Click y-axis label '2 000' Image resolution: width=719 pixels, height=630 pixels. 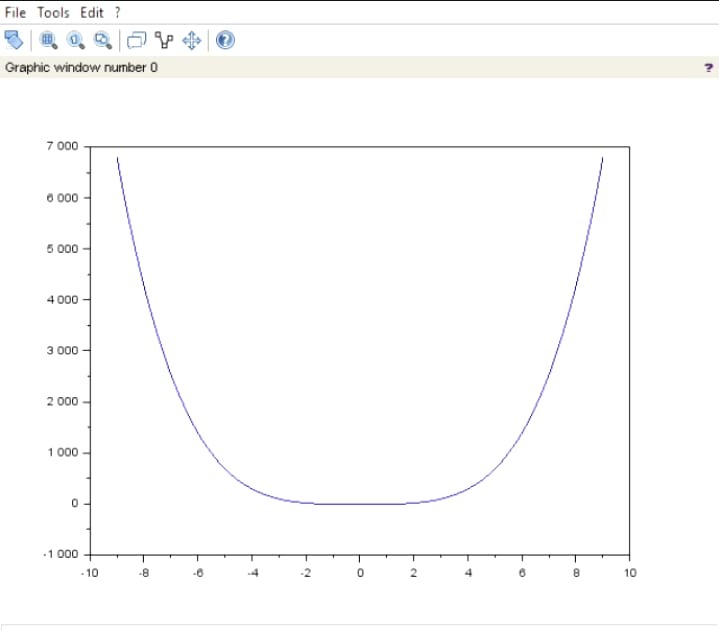(62, 401)
